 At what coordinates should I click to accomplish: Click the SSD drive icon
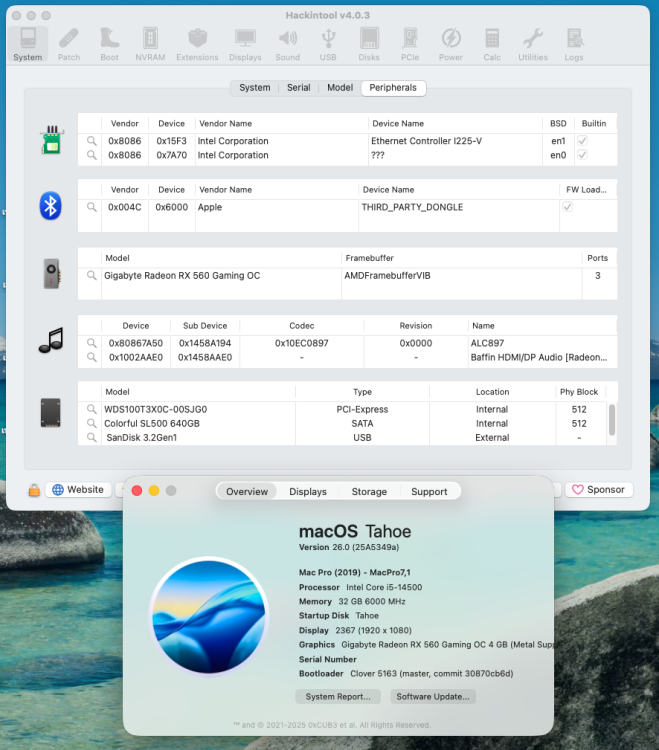coord(51,413)
